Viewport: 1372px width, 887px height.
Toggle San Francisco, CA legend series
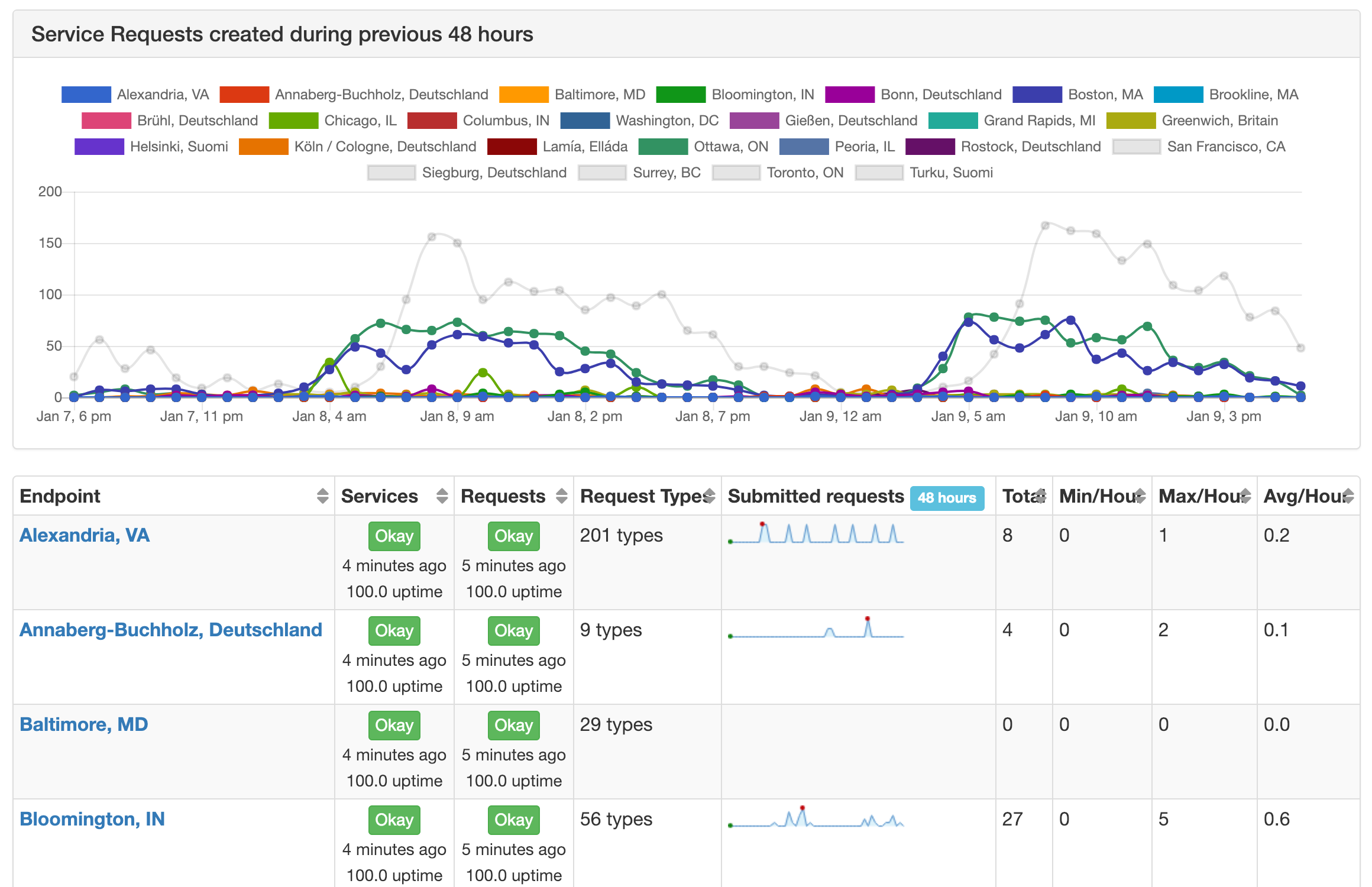coord(1225,147)
